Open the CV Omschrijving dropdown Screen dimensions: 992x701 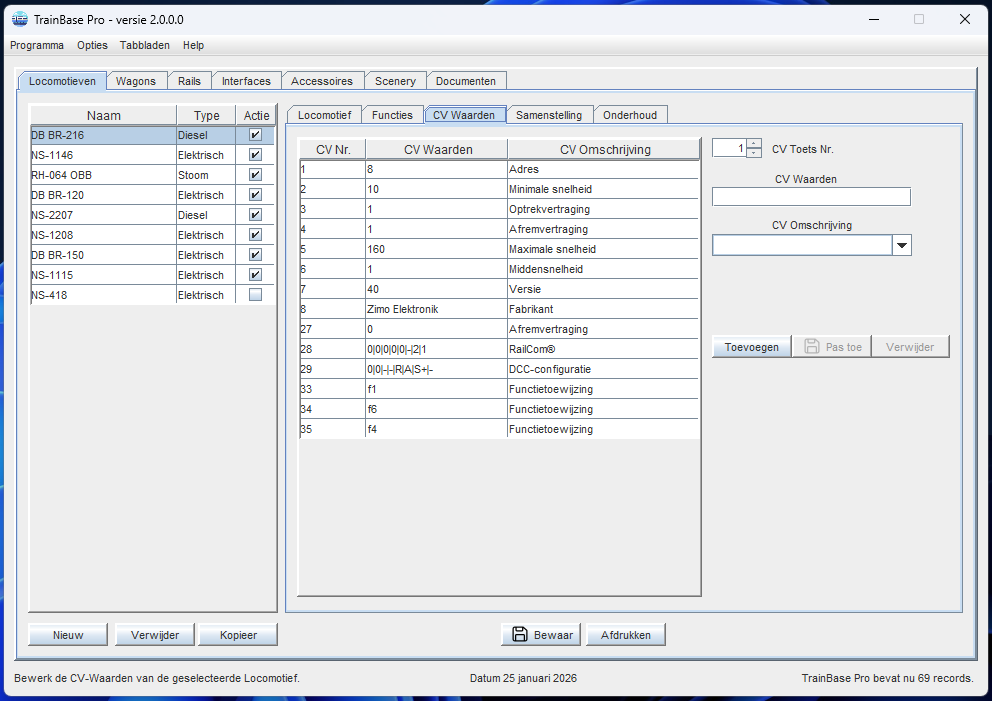[x=901, y=245]
